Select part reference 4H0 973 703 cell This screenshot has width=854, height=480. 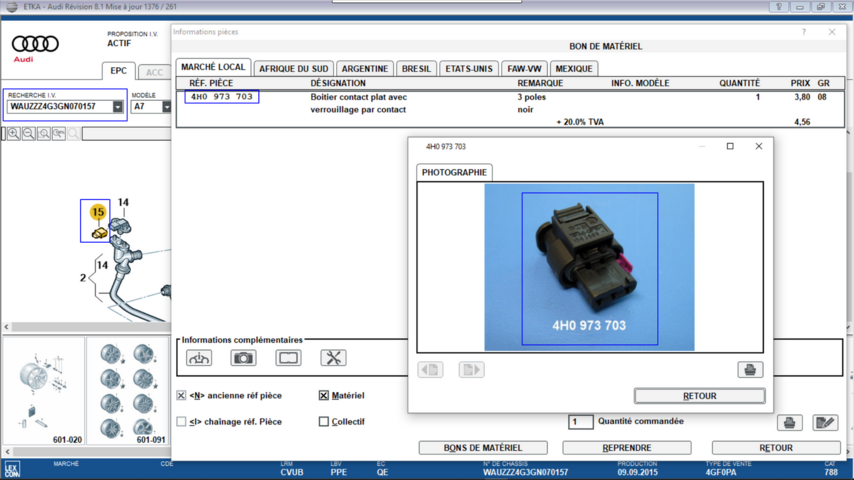(x=222, y=97)
